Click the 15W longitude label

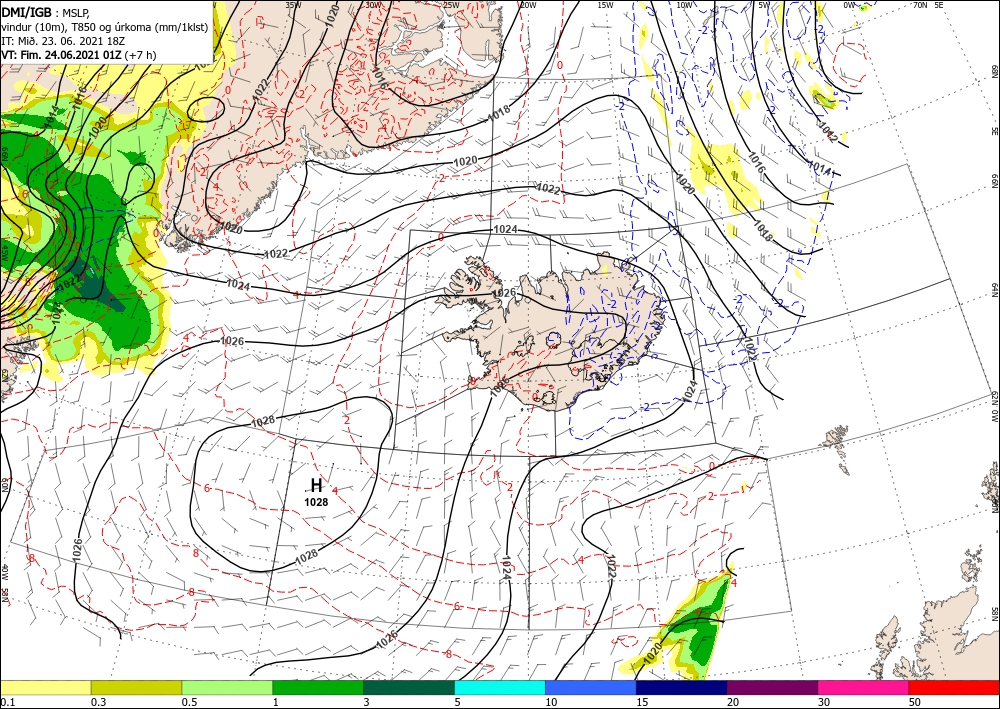tap(605, 5)
